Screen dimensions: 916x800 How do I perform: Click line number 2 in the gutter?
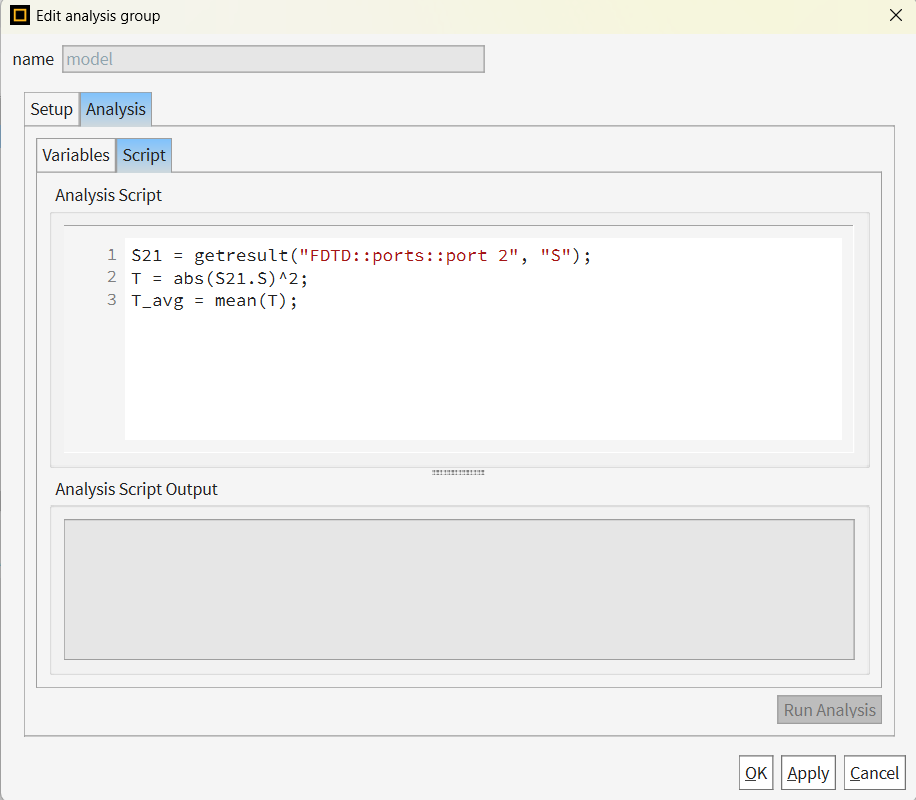coord(112,277)
